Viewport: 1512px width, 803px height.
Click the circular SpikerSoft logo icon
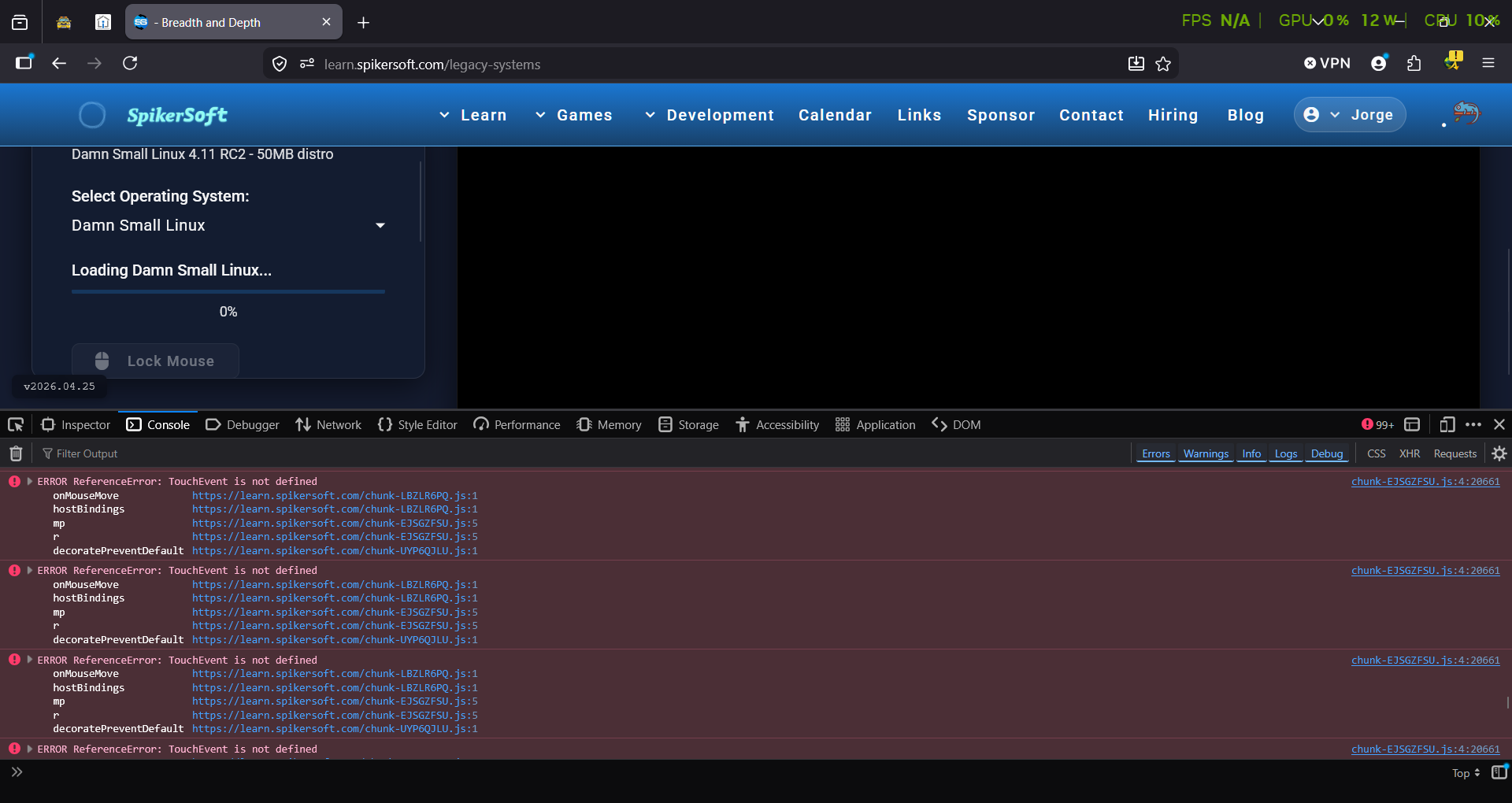(x=92, y=115)
